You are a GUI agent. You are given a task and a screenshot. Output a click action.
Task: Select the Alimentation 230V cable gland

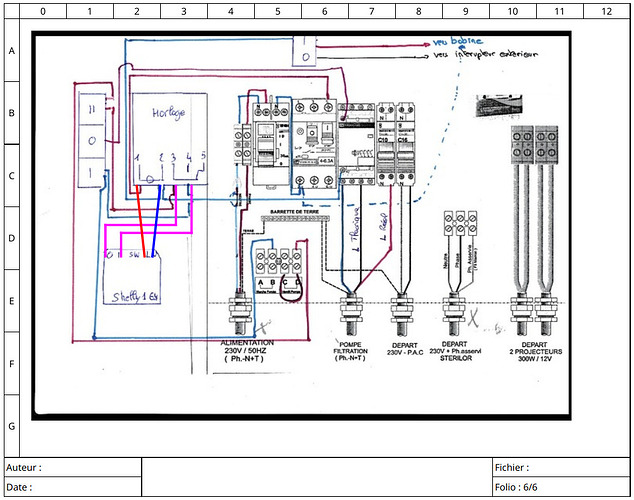(240, 315)
